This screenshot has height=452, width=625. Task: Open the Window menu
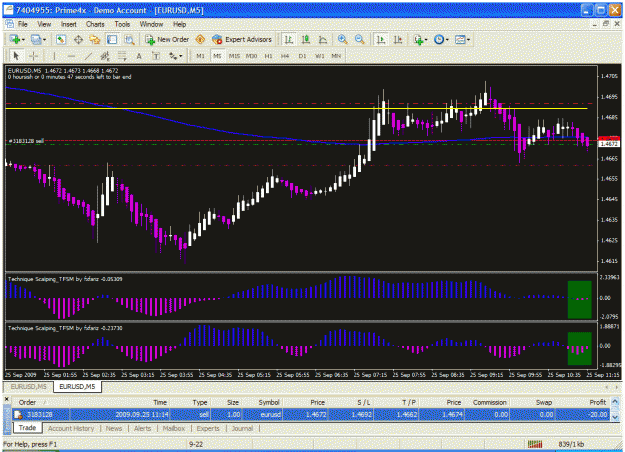[x=151, y=24]
